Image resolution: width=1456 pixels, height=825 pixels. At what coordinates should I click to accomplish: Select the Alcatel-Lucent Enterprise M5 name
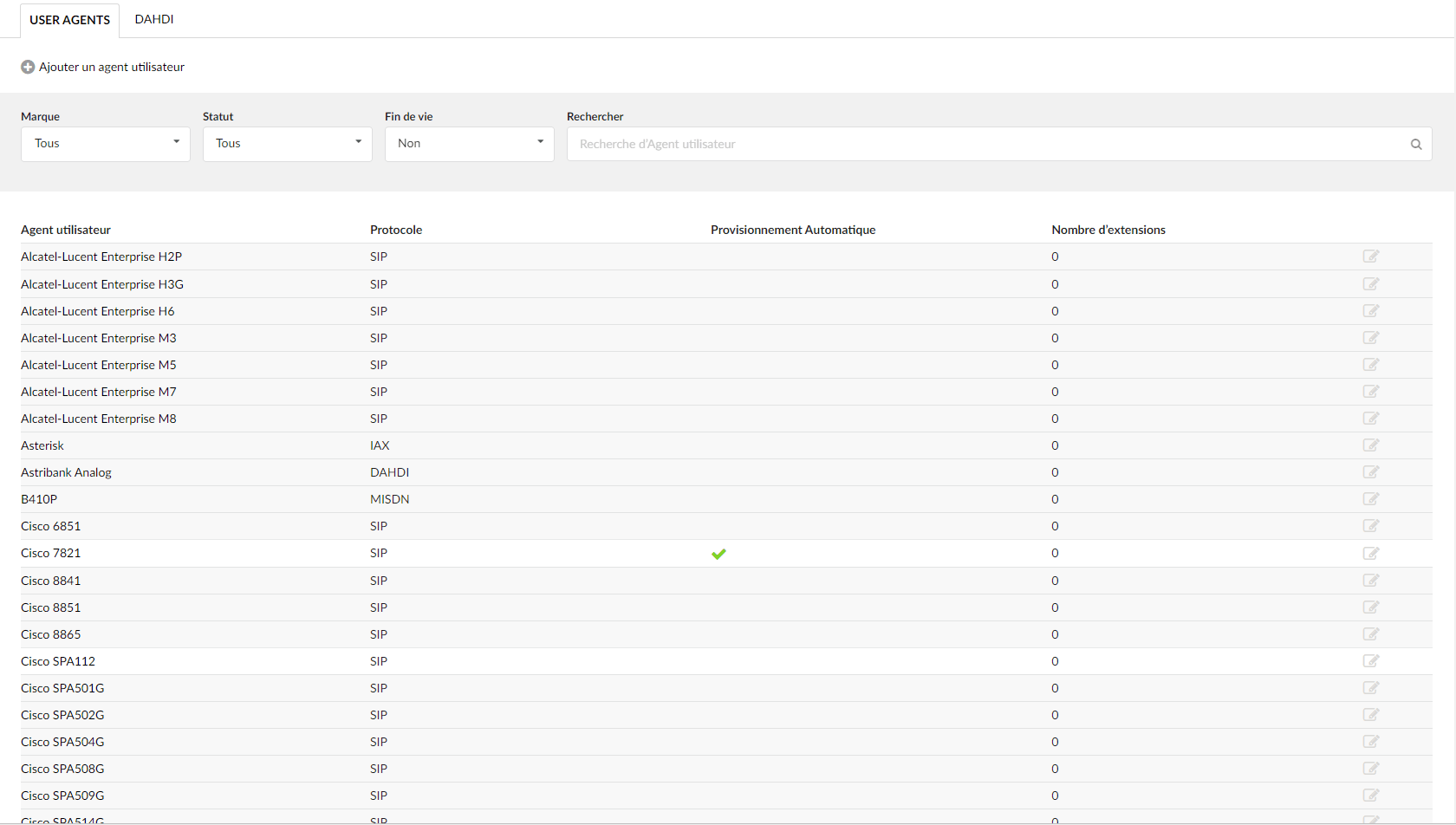tap(99, 365)
